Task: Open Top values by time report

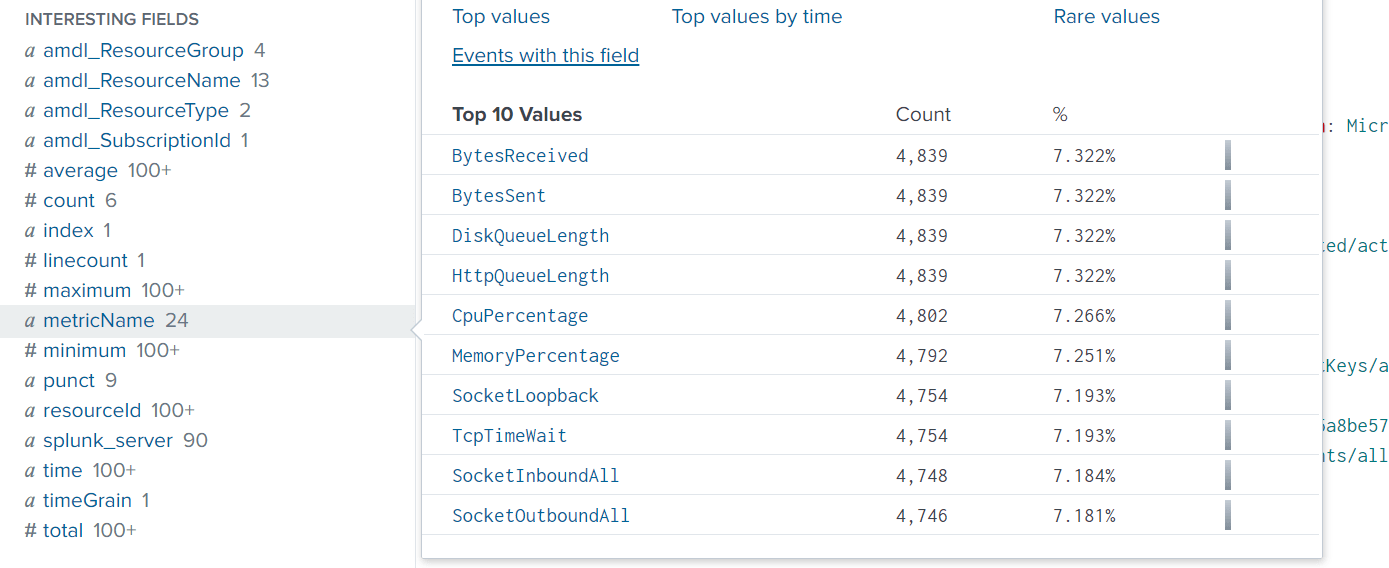Action: [757, 17]
